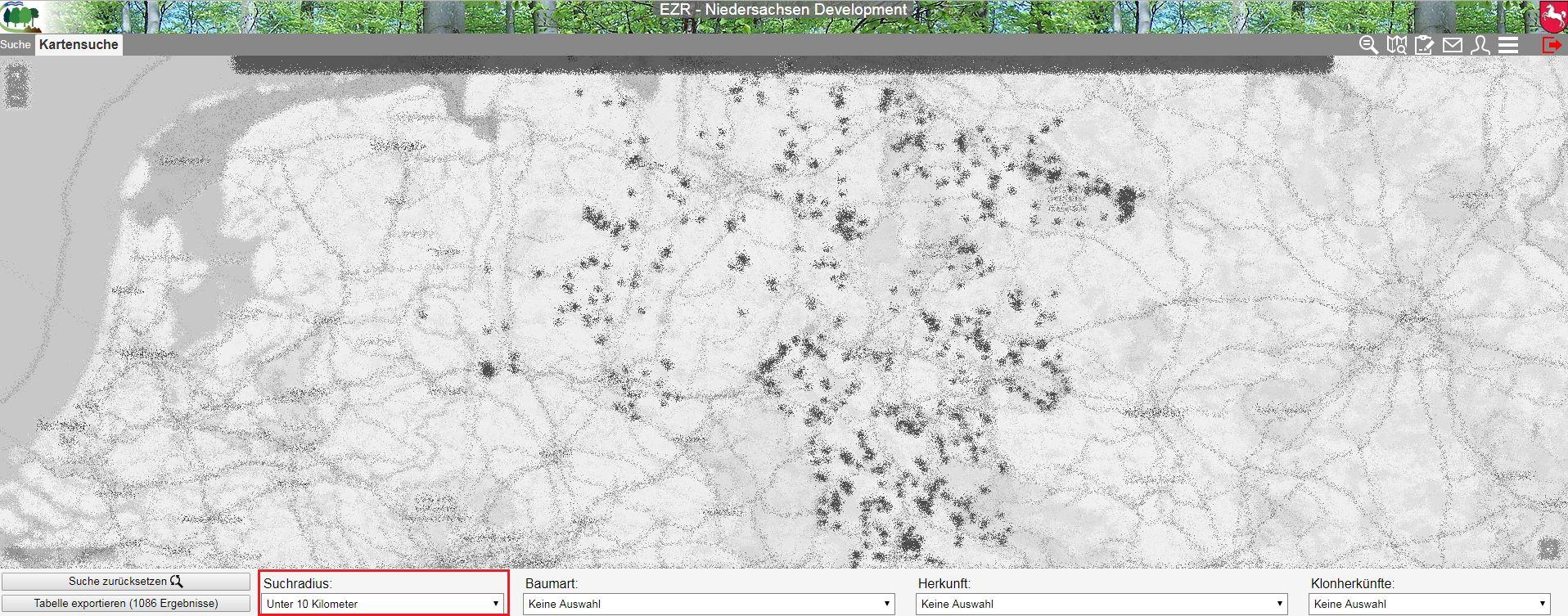The height and width of the screenshot is (616, 1568).
Task: Expand the Baumart dropdown
Action: [709, 604]
